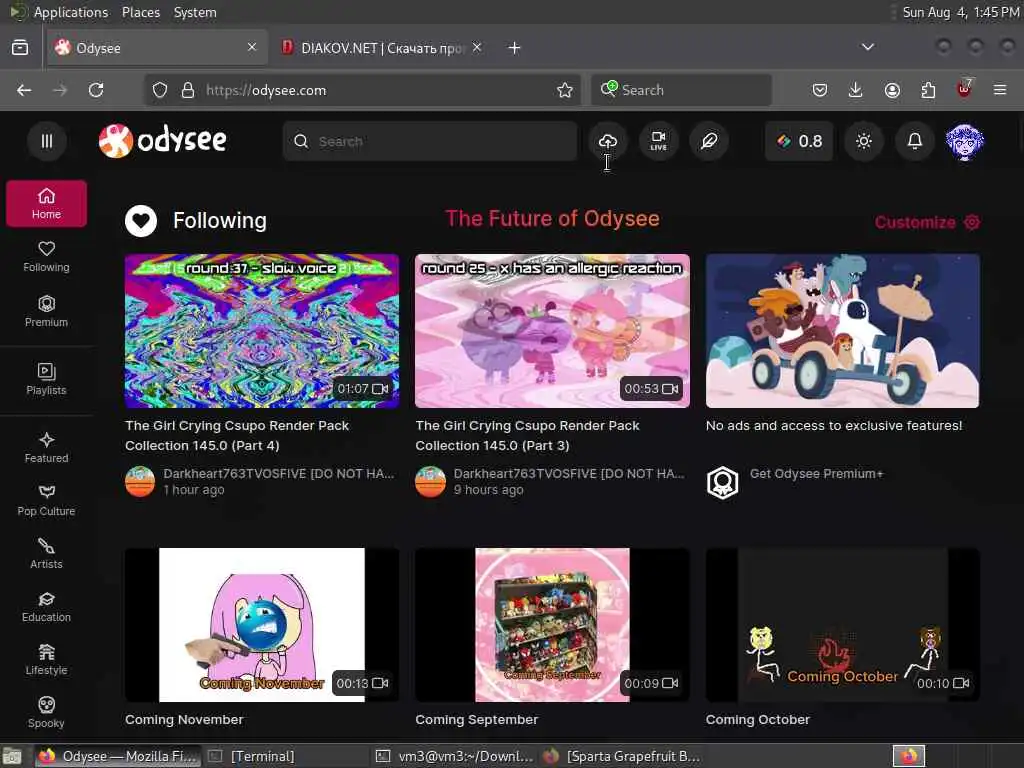The image size is (1024, 768).
Task: Switch to the DIAKOV.NET tab
Action: (382, 48)
